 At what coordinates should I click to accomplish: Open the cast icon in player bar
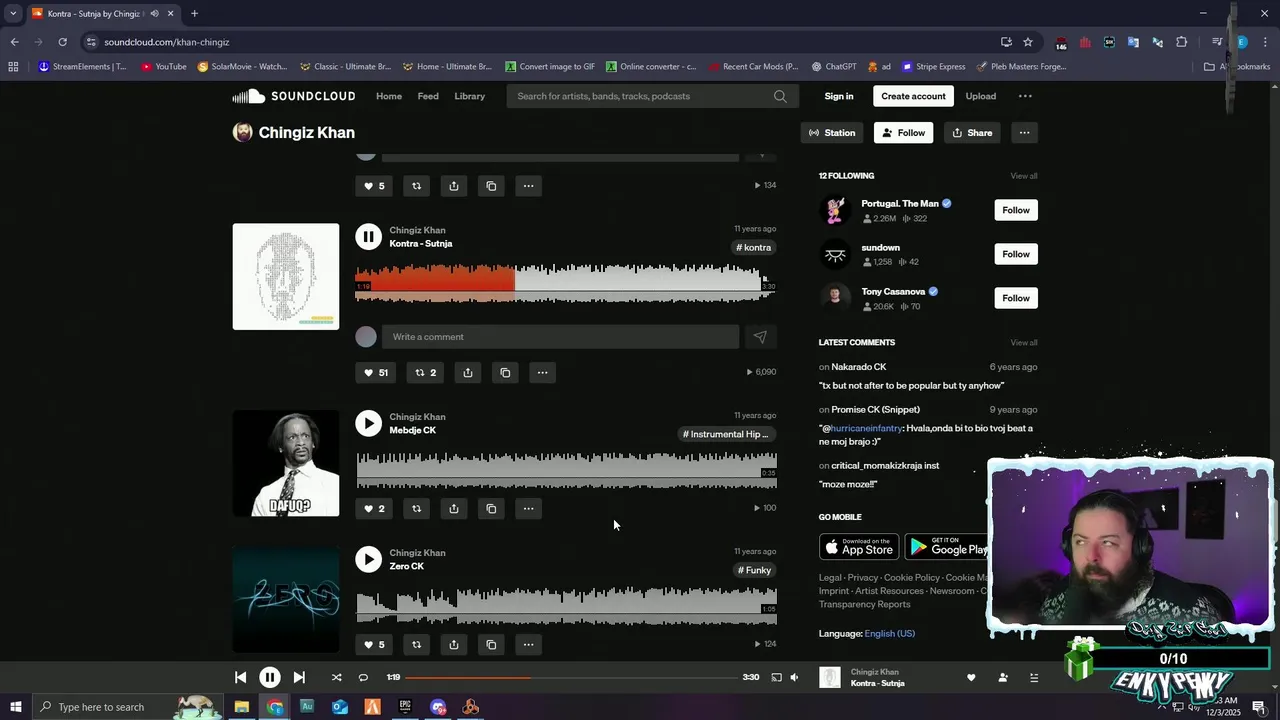(x=776, y=677)
